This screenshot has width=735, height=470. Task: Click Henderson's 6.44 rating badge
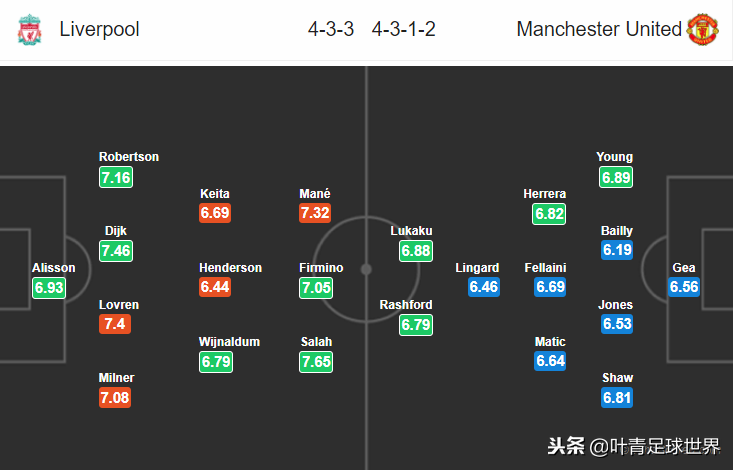216,287
